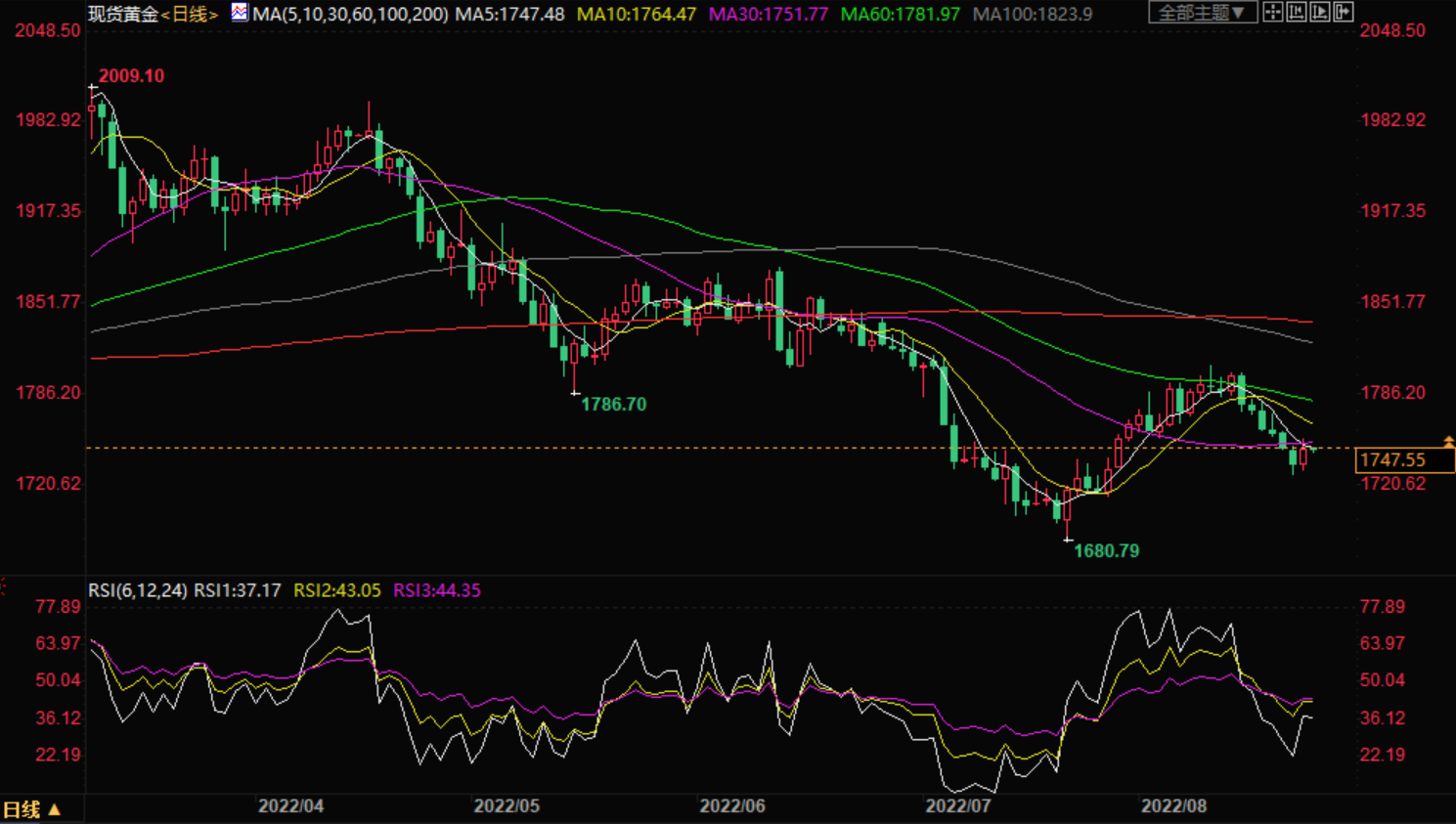The height and width of the screenshot is (824, 1456).
Task: Click the MA30:1751.77 value
Action: coord(769,14)
